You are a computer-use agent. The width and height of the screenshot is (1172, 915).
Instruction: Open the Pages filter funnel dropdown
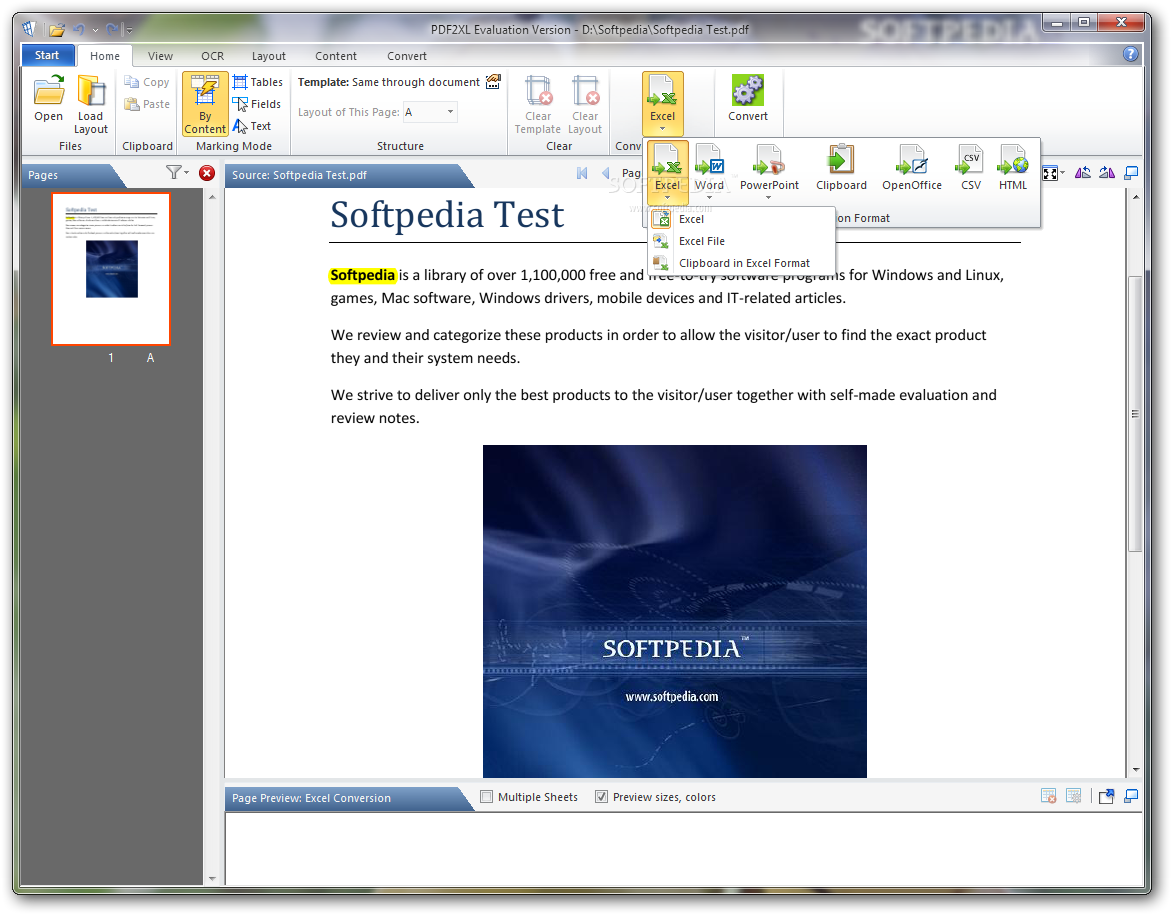pyautogui.click(x=176, y=173)
